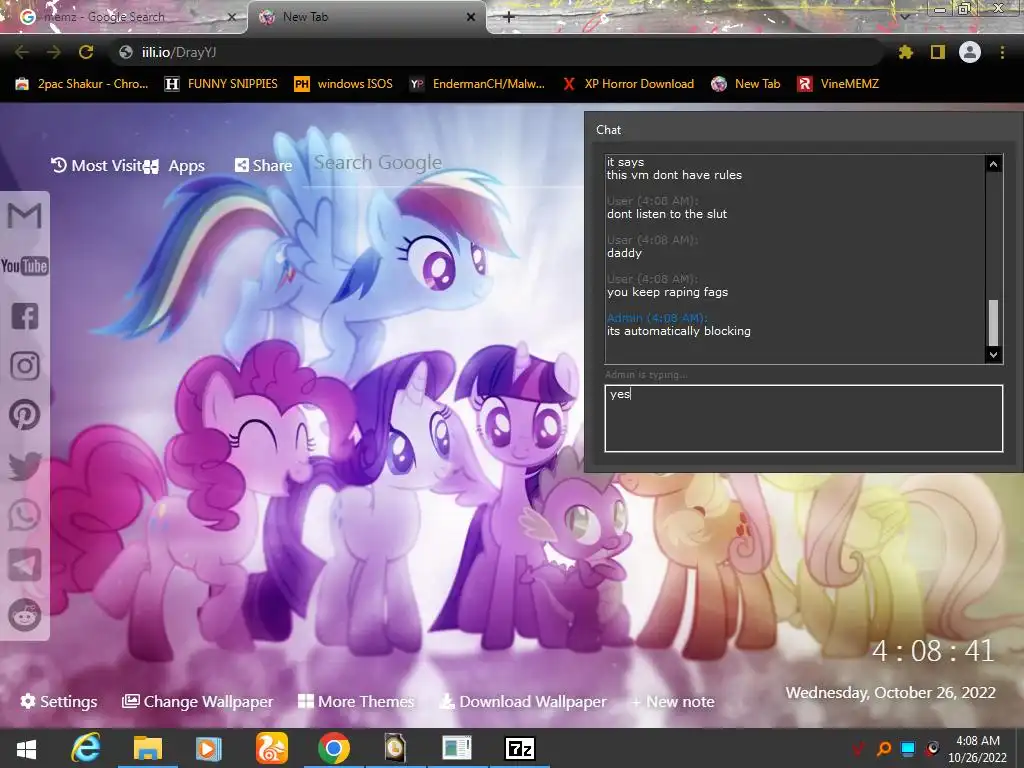Image resolution: width=1024 pixels, height=768 pixels.
Task: Open the FUNNY SNIPPIES bookmark
Action: (x=221, y=84)
